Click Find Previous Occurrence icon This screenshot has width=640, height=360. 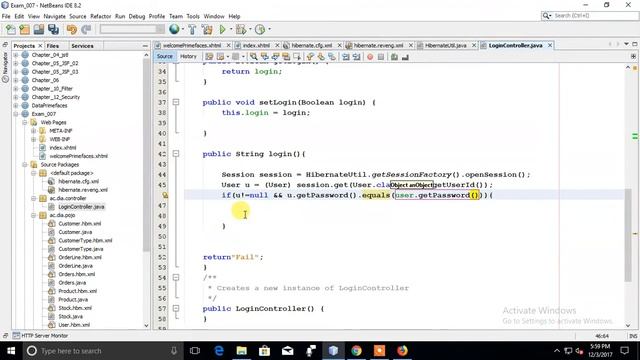264,57
